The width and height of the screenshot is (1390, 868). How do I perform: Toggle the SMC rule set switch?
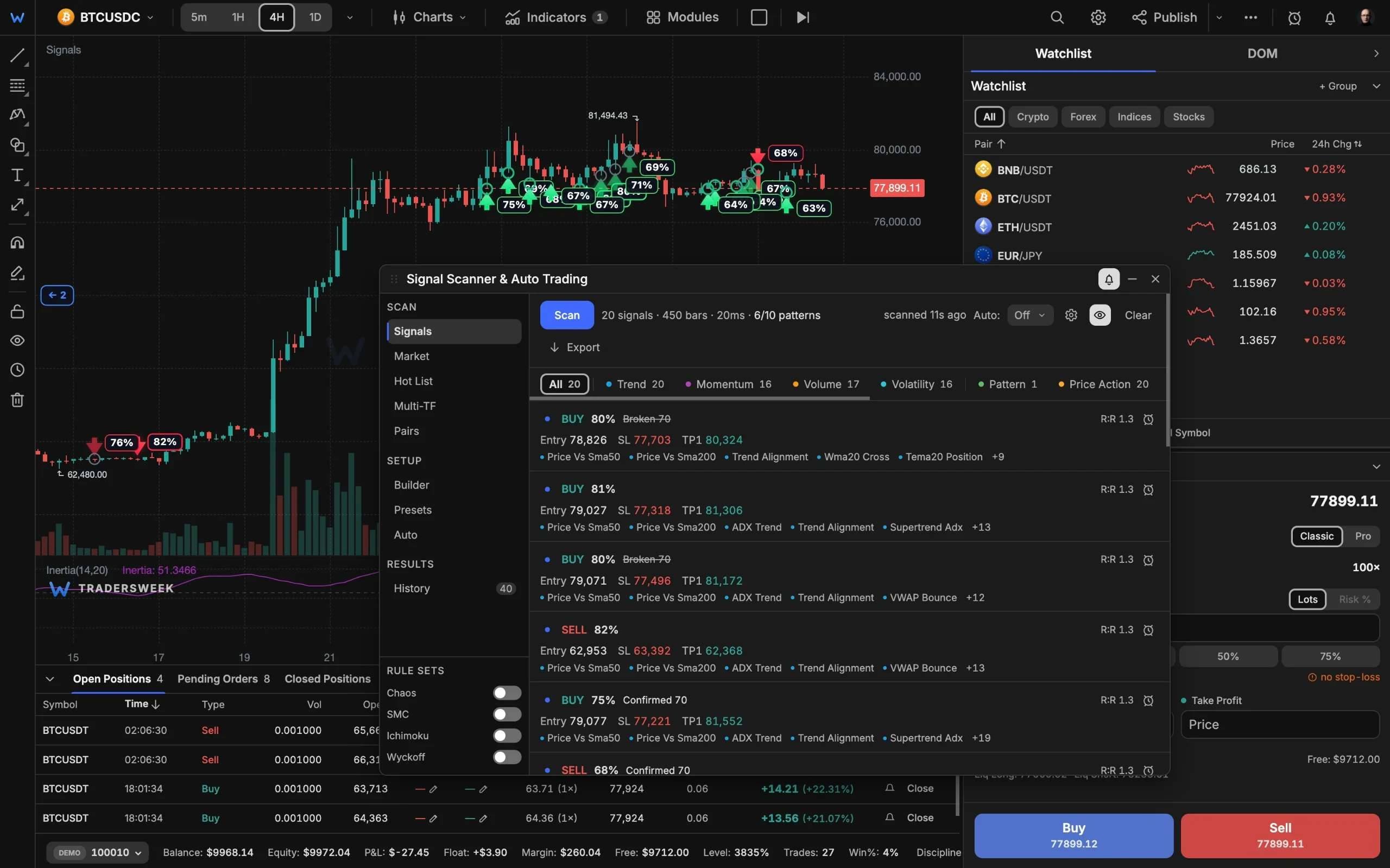[507, 714]
